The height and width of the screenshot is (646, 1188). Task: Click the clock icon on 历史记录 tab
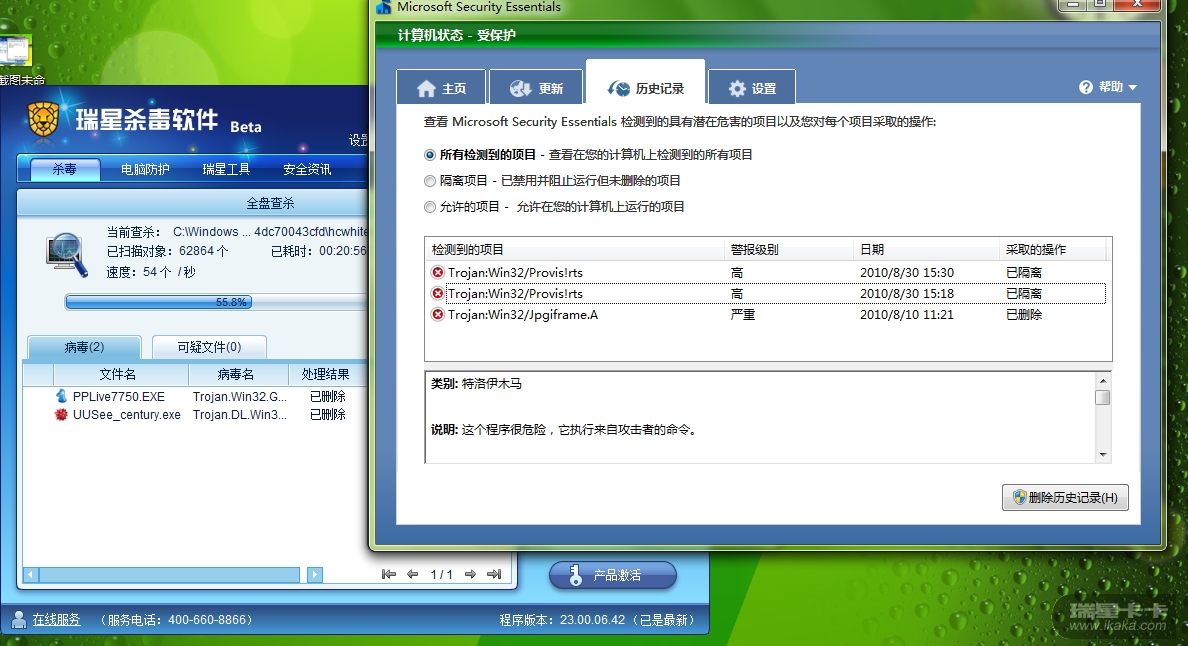[x=619, y=89]
